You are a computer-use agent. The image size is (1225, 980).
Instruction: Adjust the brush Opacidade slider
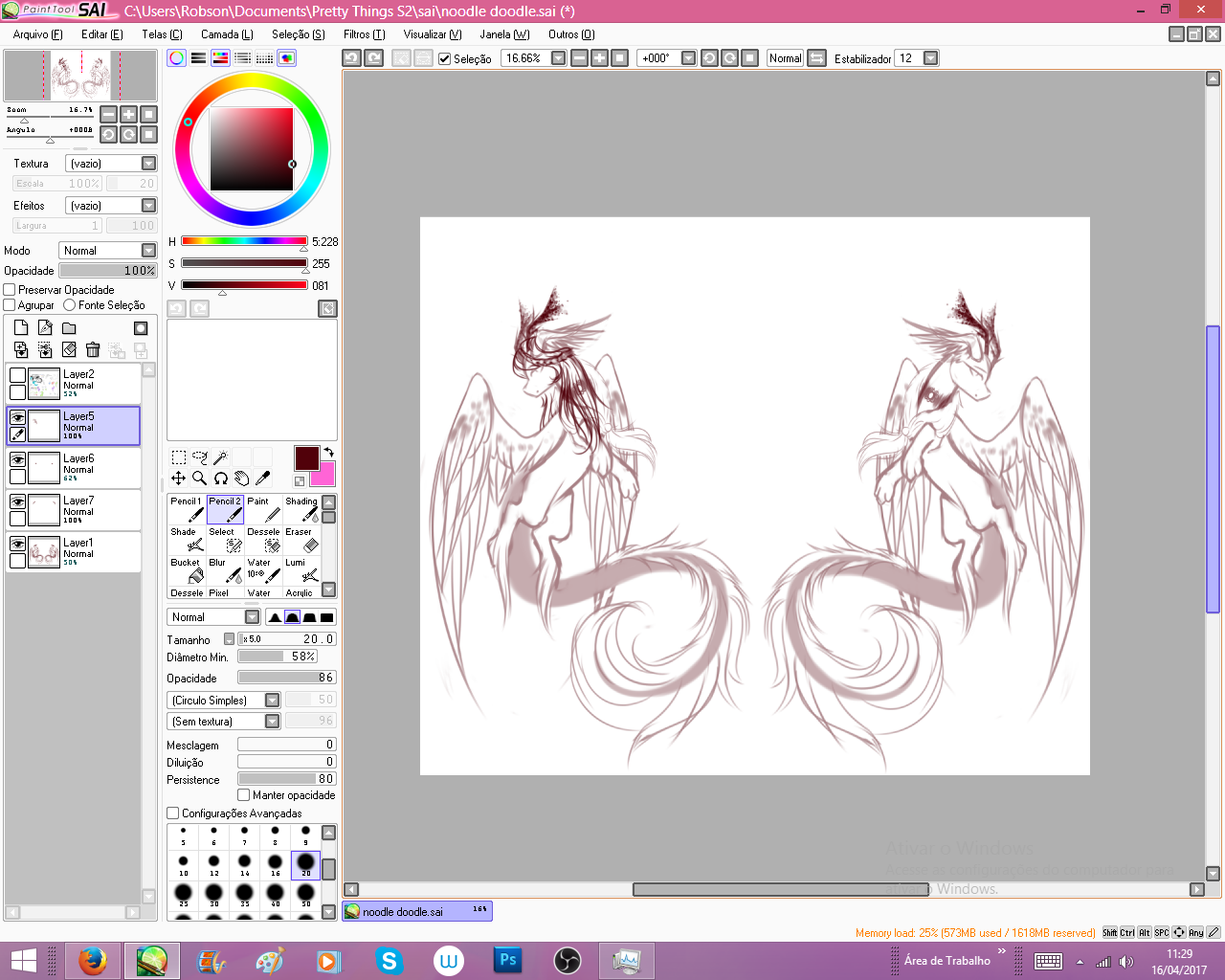286,678
